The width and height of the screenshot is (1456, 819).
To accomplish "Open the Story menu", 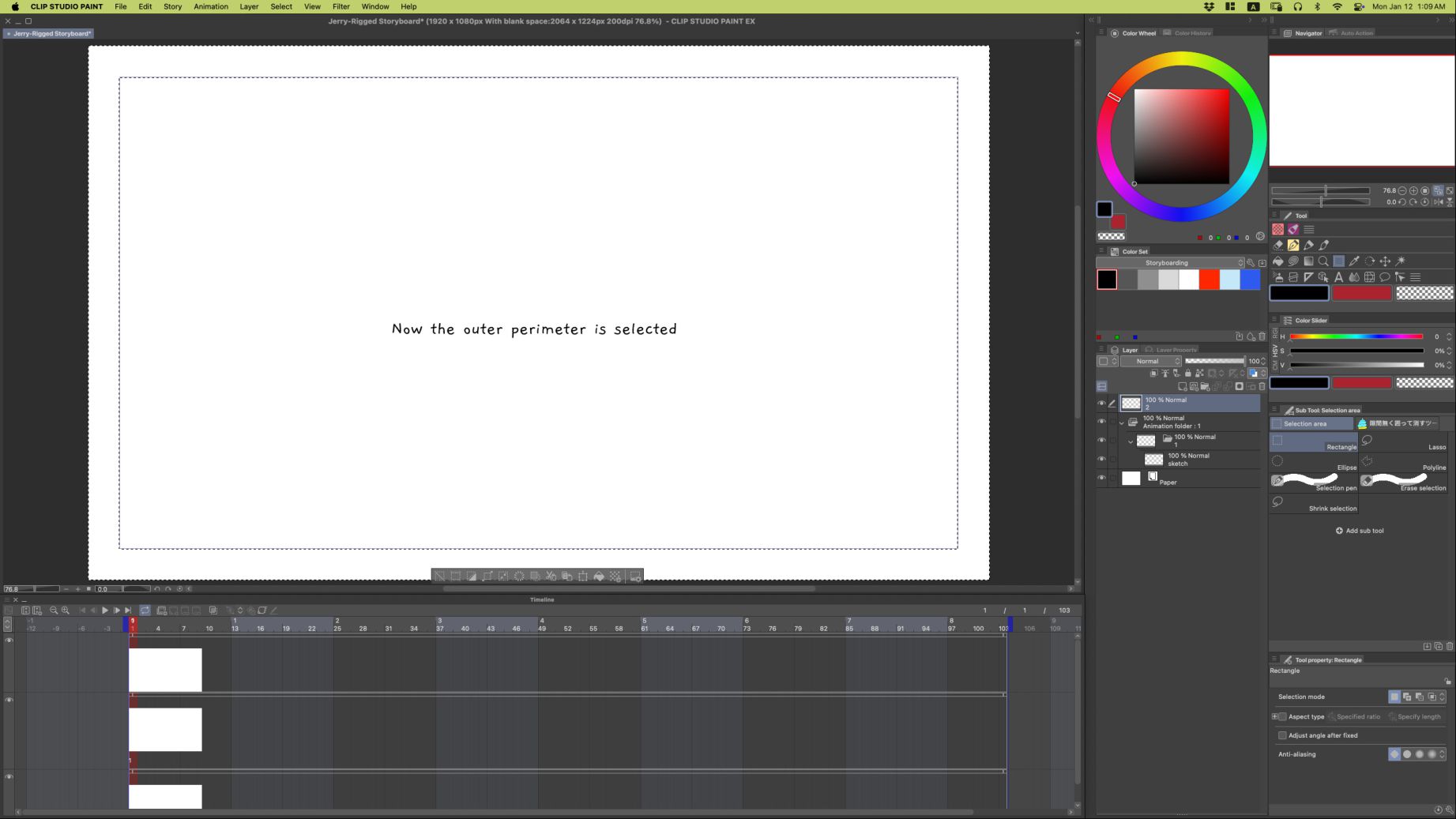I will pos(172,6).
